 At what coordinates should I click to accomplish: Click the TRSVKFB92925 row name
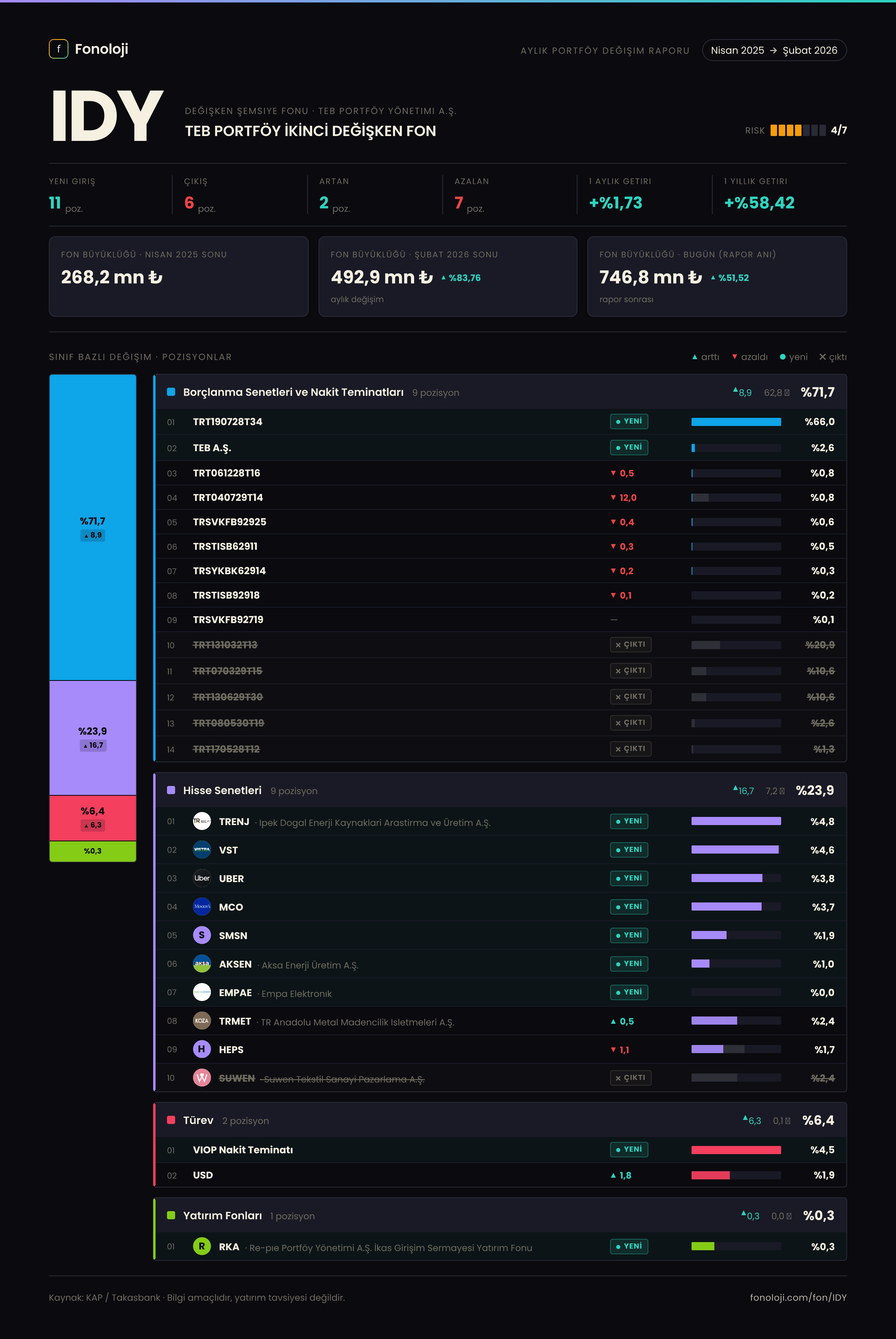point(230,522)
